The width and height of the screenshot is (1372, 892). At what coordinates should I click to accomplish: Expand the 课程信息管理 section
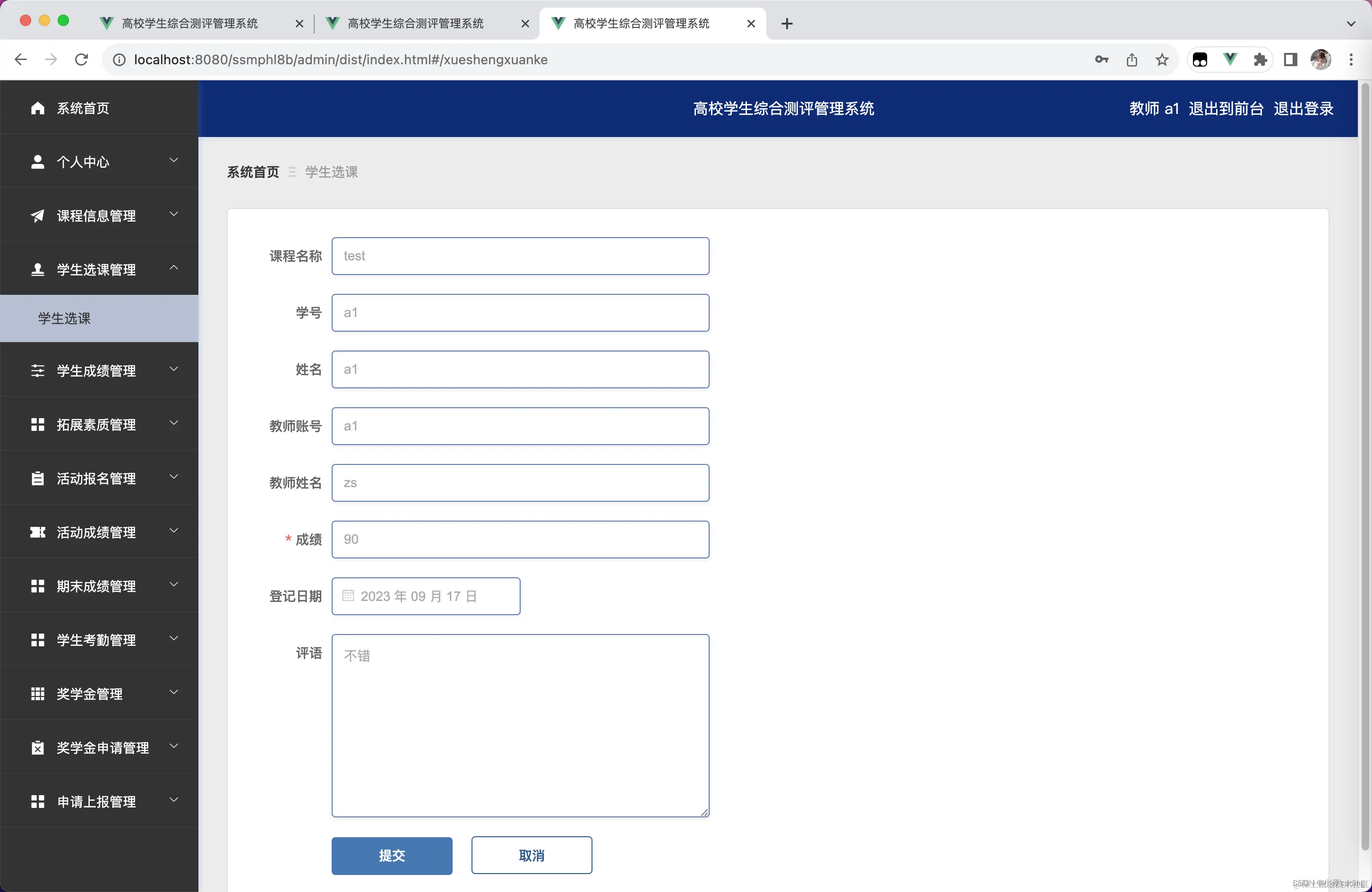(174, 214)
